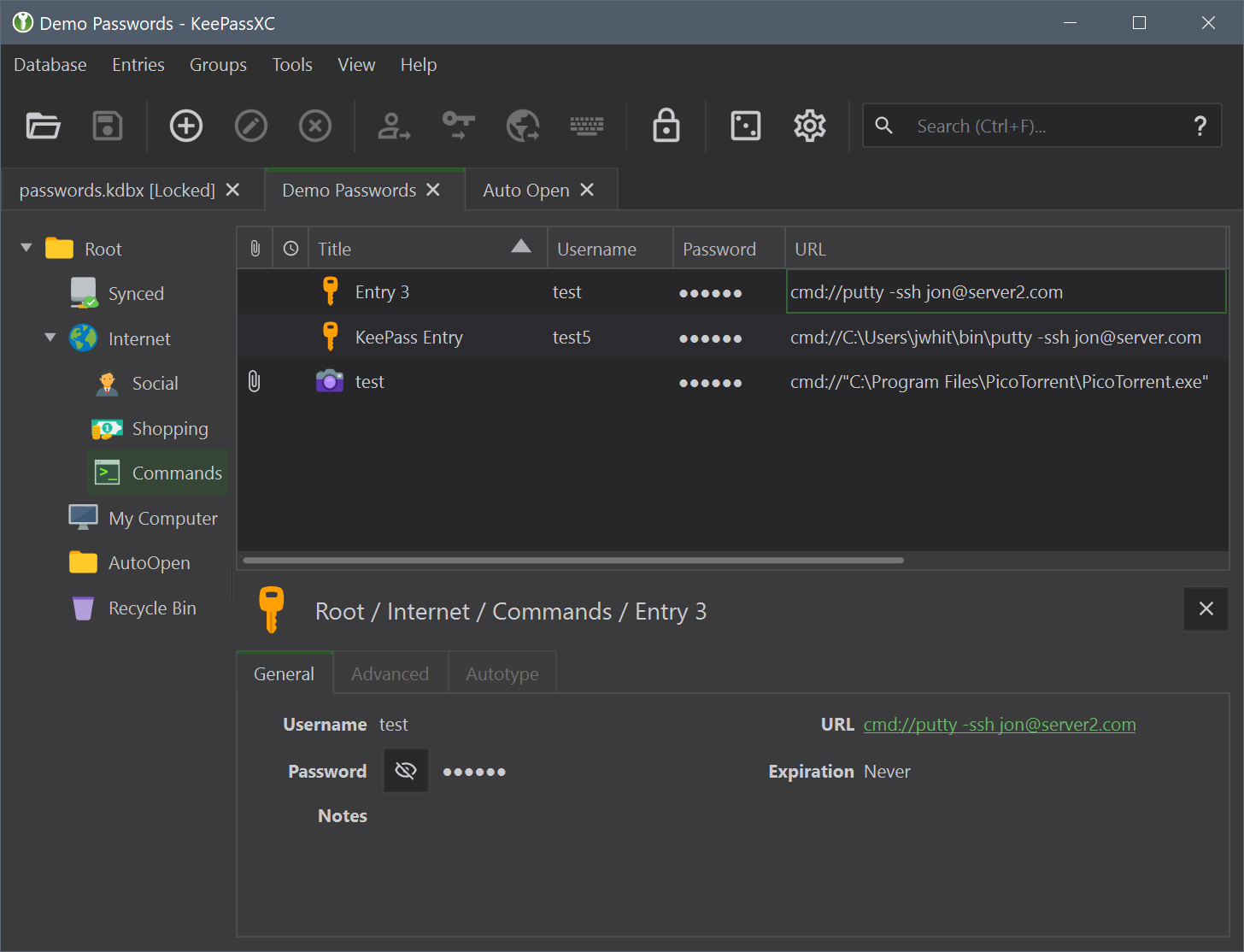Viewport: 1244px width, 952px height.
Task: Collapse the Internet group arrow
Action: click(50, 338)
